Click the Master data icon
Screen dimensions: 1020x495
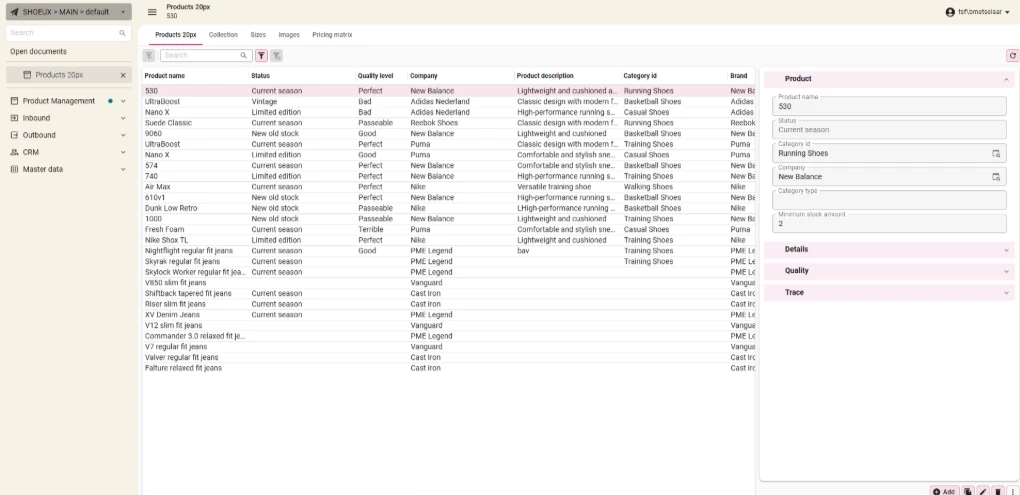pos(15,169)
